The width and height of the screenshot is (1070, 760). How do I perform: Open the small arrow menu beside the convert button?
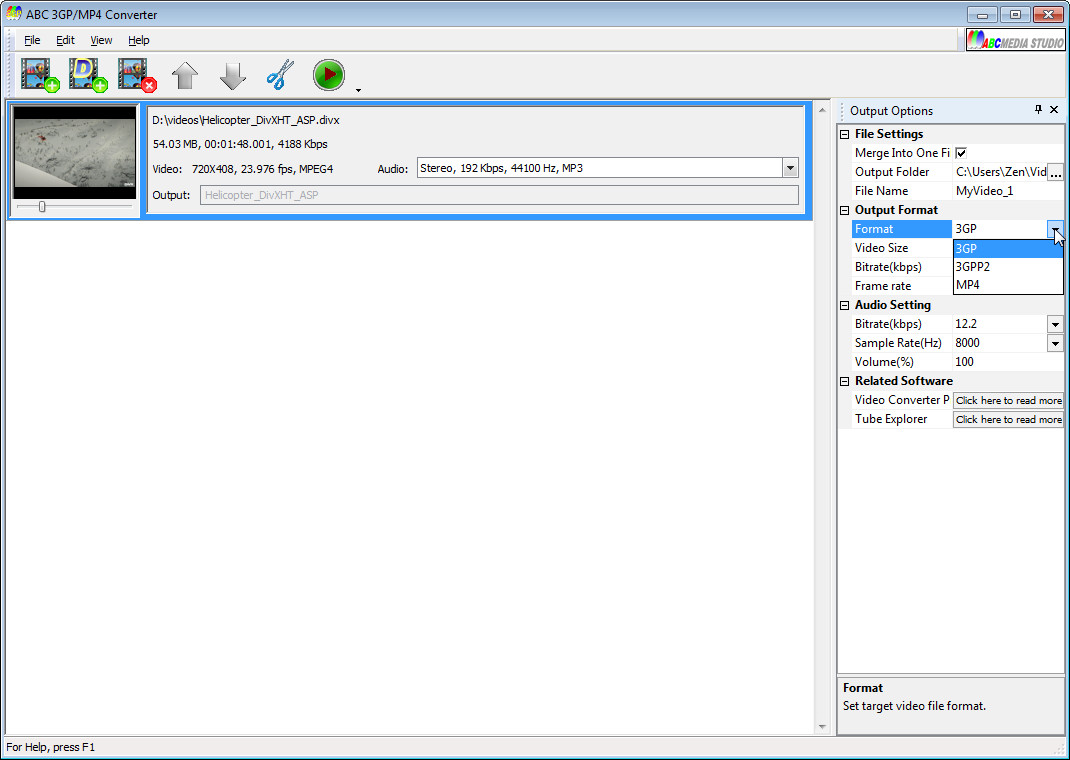tap(358, 90)
